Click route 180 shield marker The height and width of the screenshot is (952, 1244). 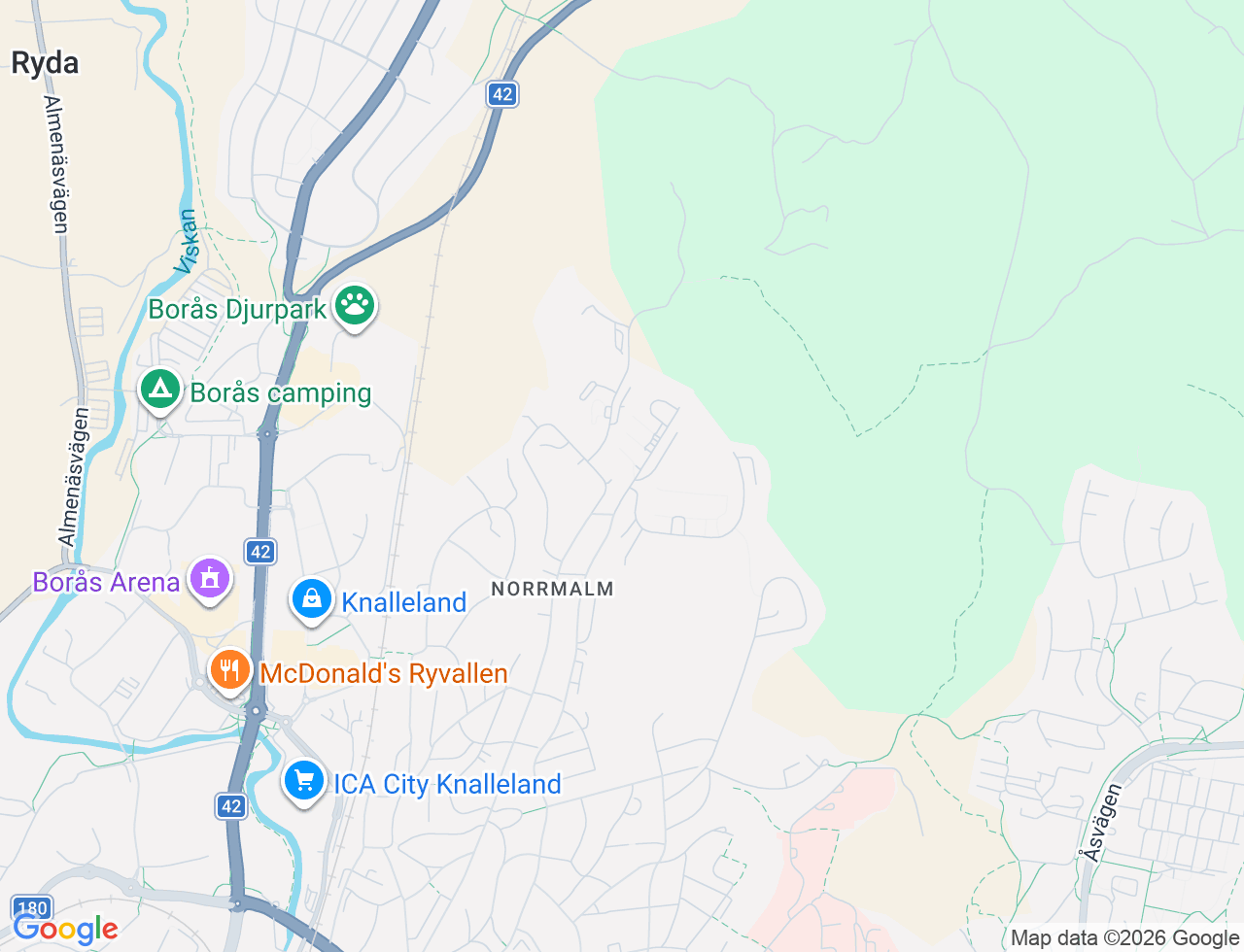tap(31, 909)
